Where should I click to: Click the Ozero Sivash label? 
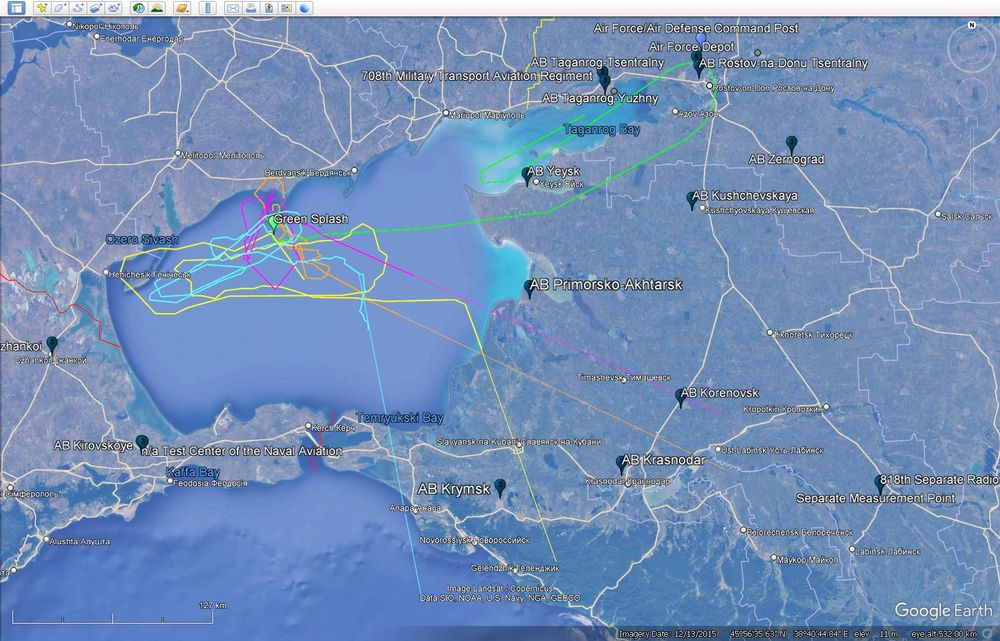[142, 240]
